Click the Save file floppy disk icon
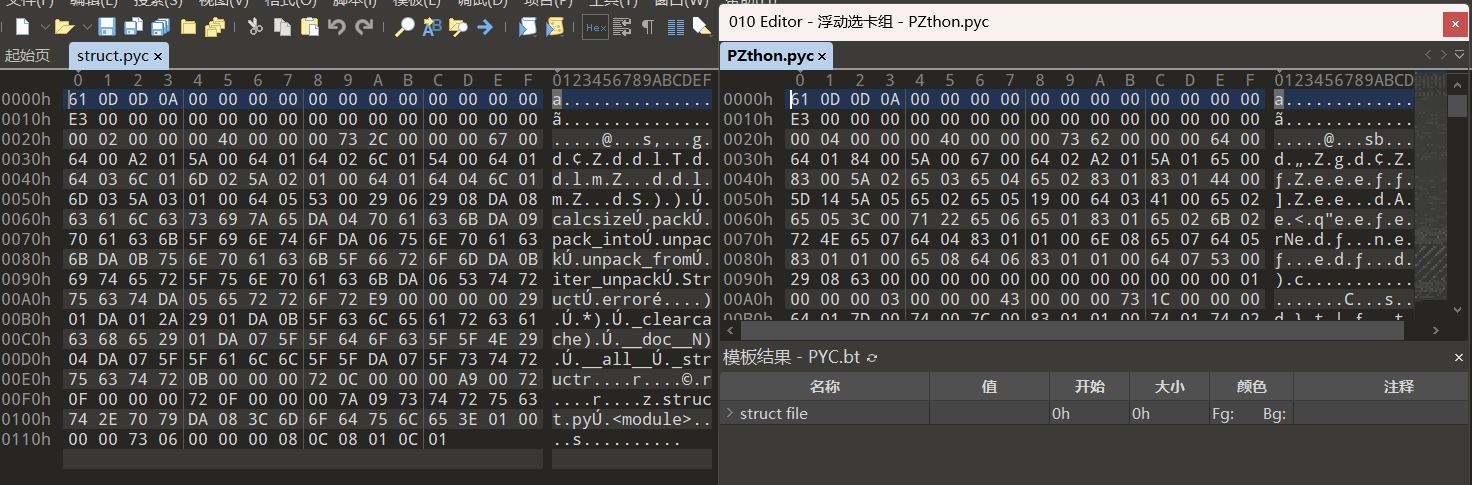The image size is (1472, 485). point(106,27)
